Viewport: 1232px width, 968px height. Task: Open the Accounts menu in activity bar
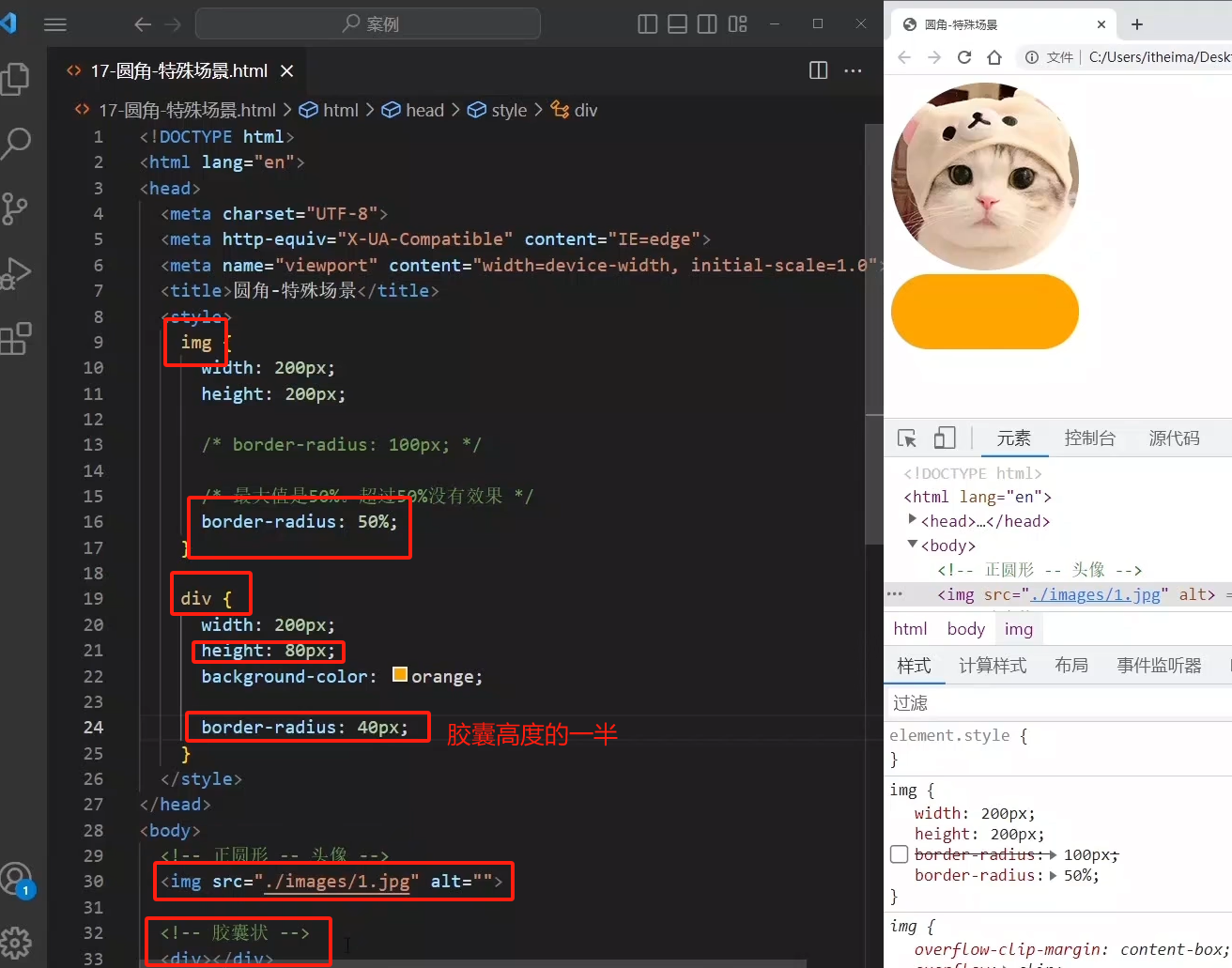click(x=16, y=880)
